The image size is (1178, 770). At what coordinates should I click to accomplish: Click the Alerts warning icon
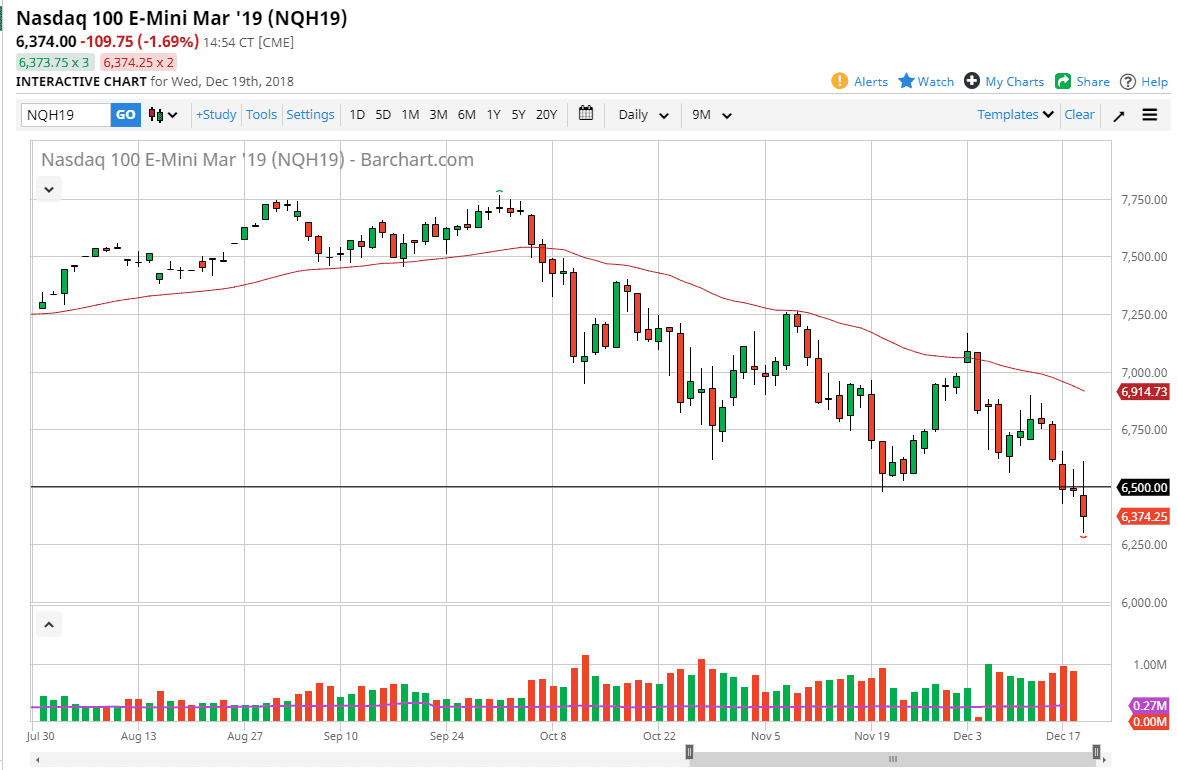pyautogui.click(x=841, y=82)
